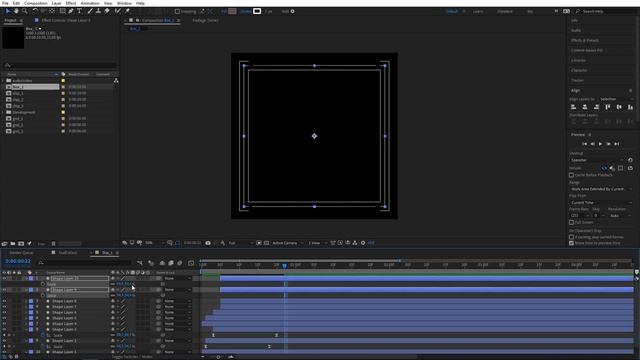This screenshot has width=640, height=360.
Task: Jump to first frame in Preview panel
Action: [x=584, y=144]
